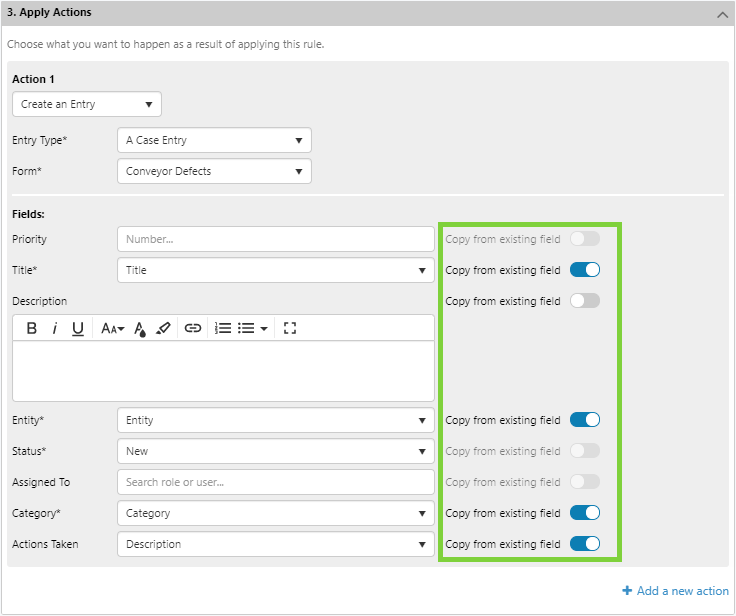Insert a bulleted list
This screenshot has width=736, height=616.
[x=251, y=328]
